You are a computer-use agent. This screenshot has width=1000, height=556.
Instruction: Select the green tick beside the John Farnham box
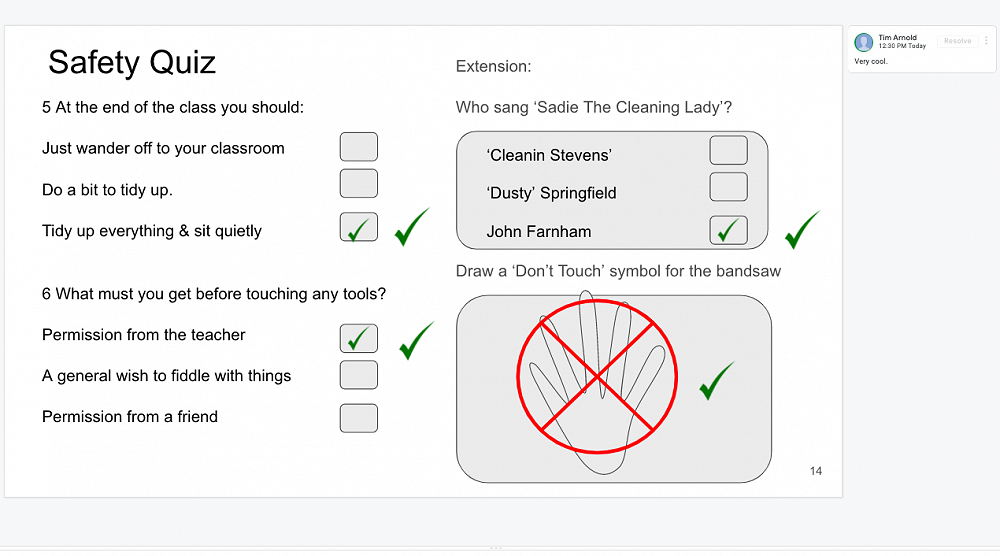coord(802,230)
